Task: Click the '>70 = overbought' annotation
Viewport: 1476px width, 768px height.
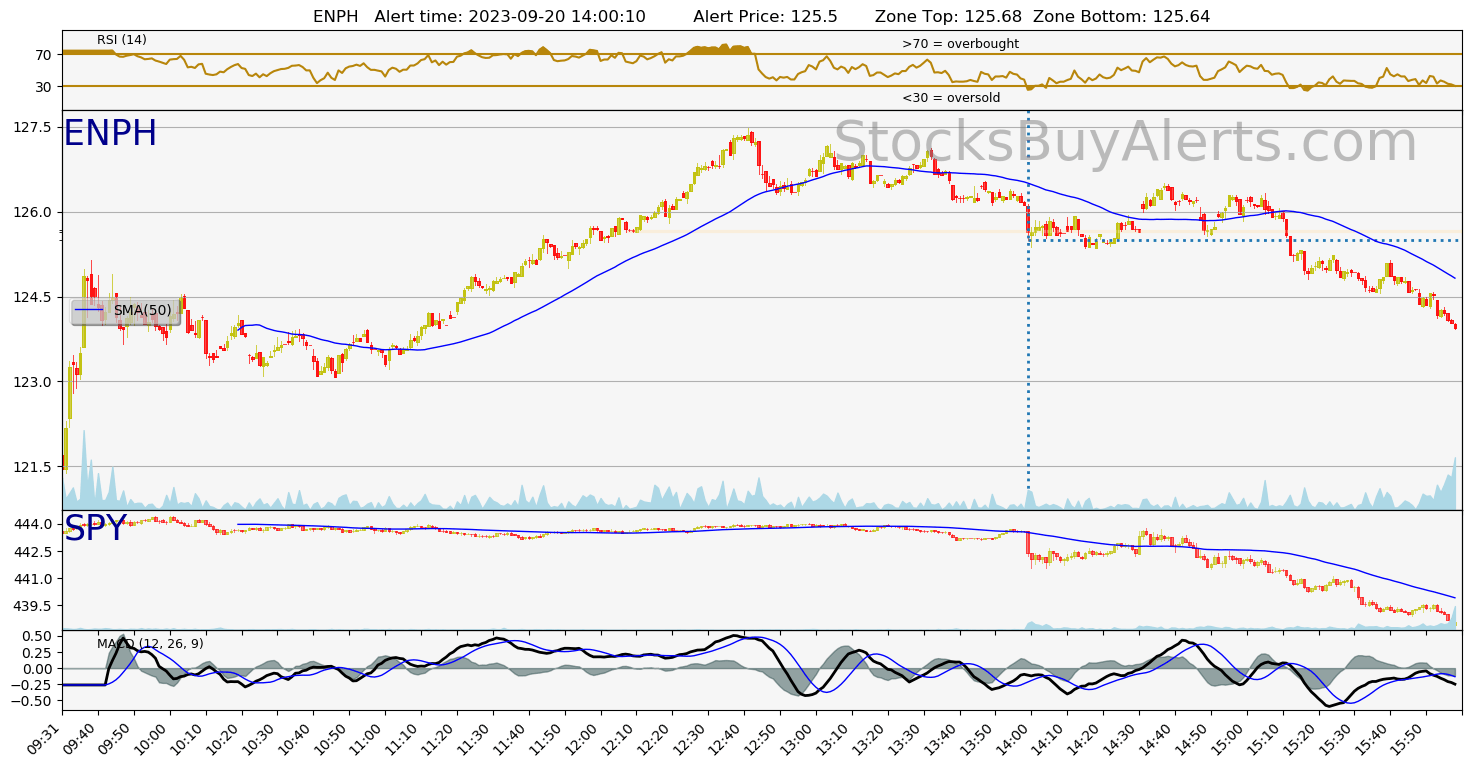Action: [960, 44]
